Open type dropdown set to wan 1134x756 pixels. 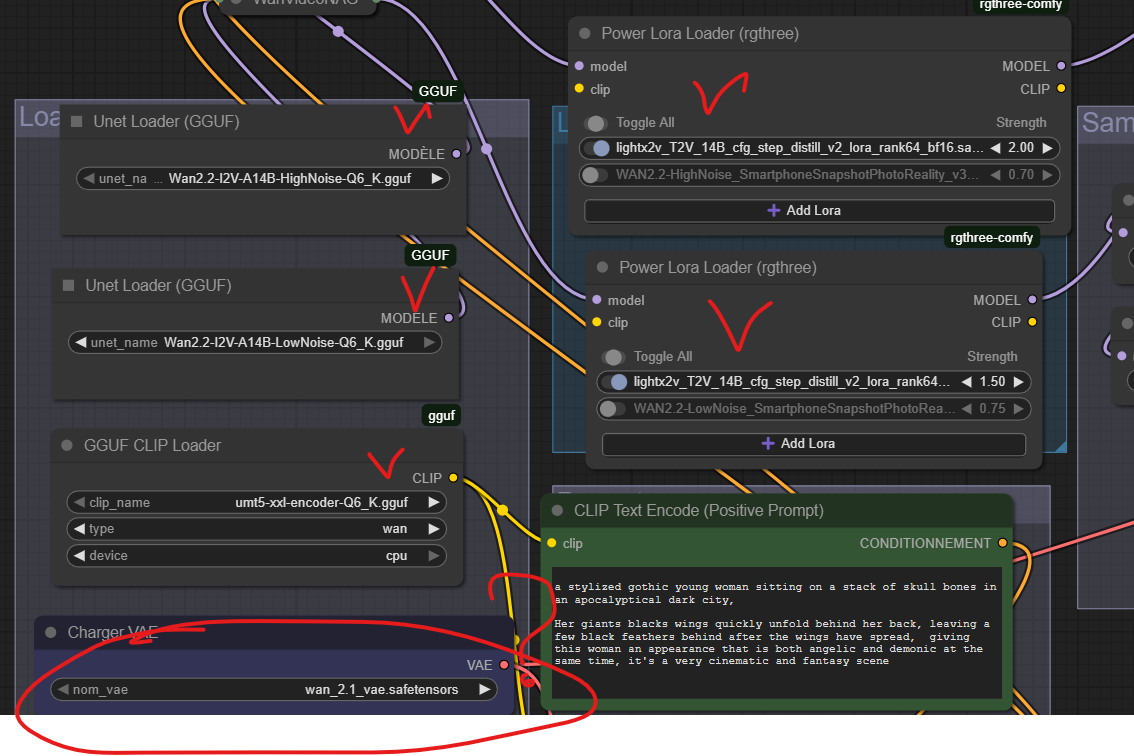256,529
